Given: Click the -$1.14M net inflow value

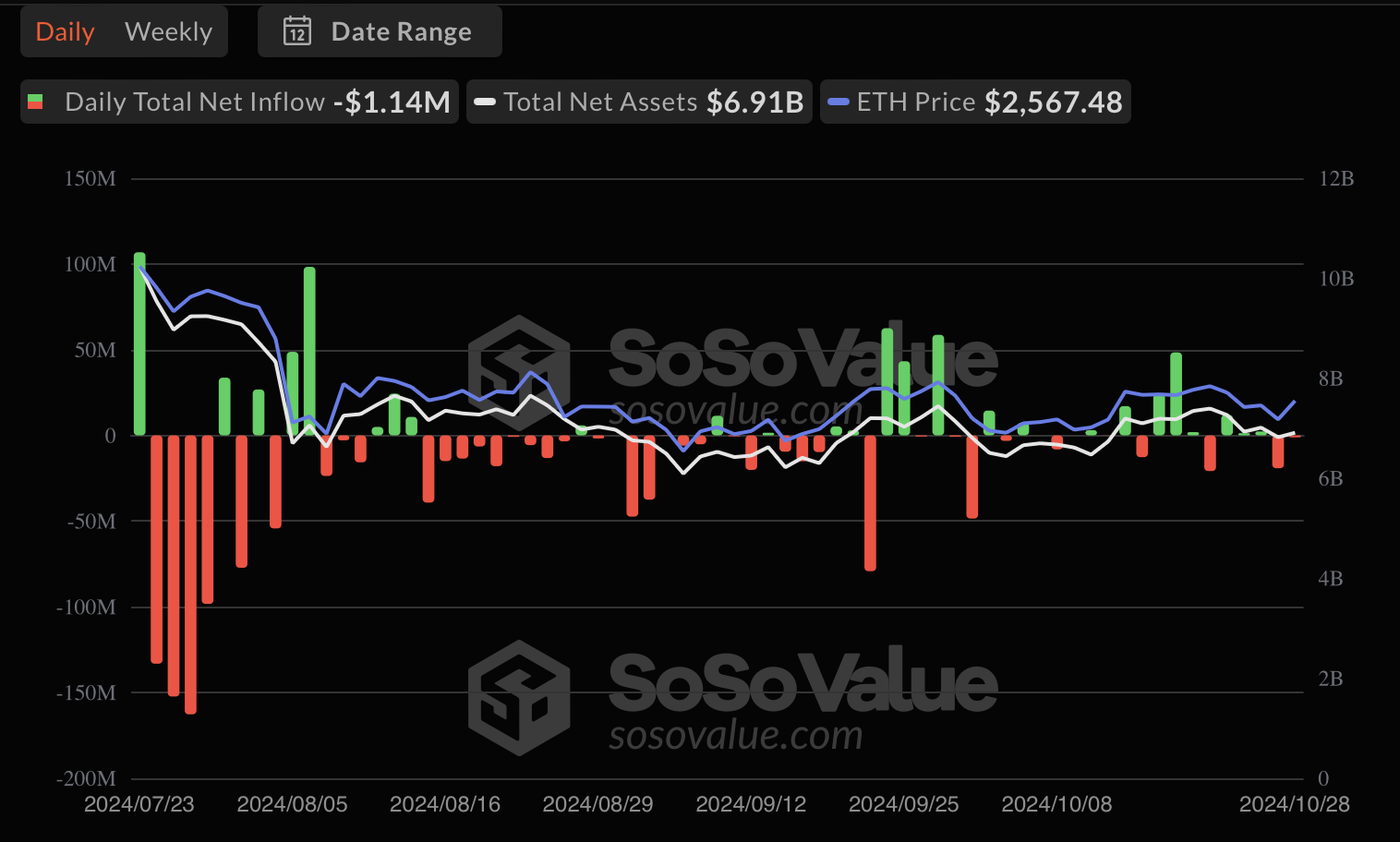Looking at the screenshot, I should (392, 102).
